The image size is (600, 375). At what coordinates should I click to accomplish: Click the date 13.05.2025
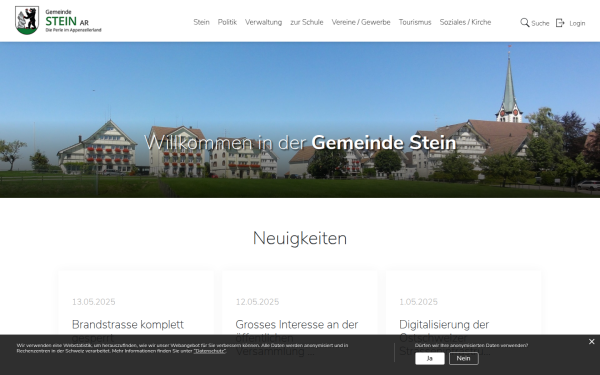click(x=94, y=302)
